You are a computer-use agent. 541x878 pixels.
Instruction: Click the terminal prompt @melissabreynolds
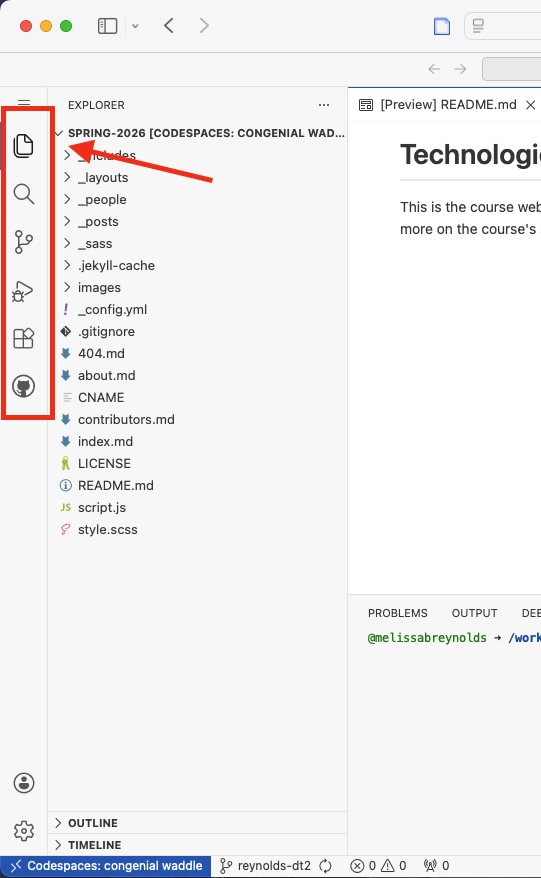[427, 638]
